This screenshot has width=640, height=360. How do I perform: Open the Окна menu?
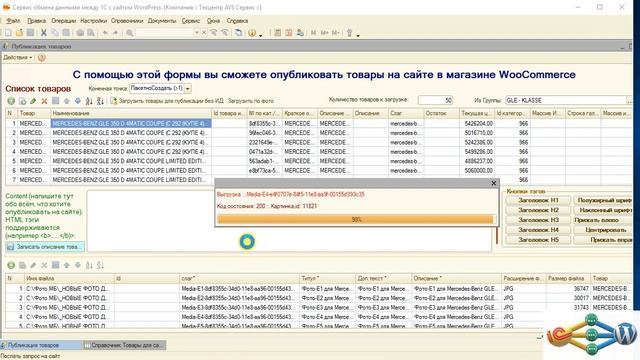pyautogui.click(x=213, y=21)
